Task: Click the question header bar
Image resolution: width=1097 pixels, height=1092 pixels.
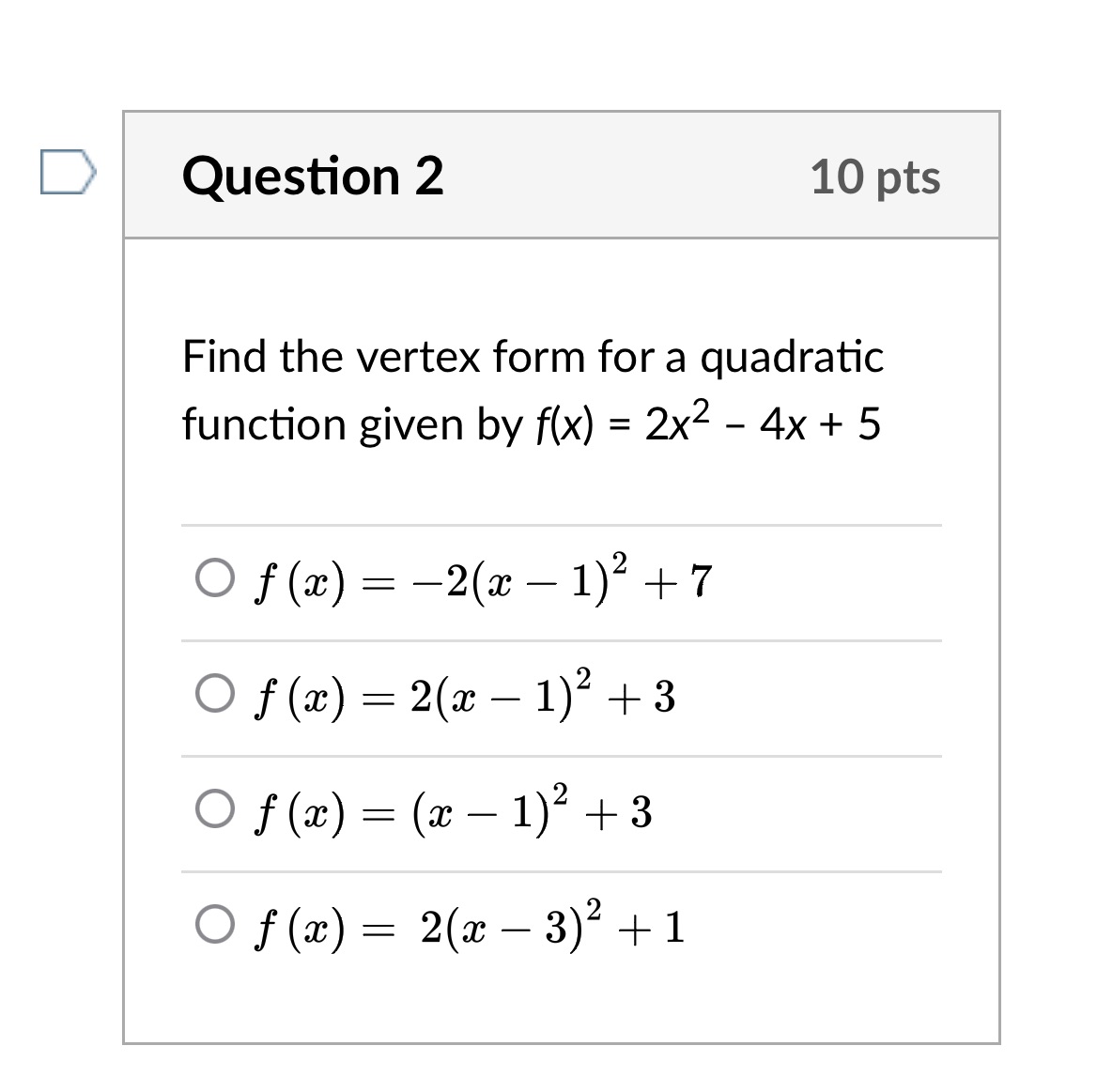Action: (x=562, y=175)
